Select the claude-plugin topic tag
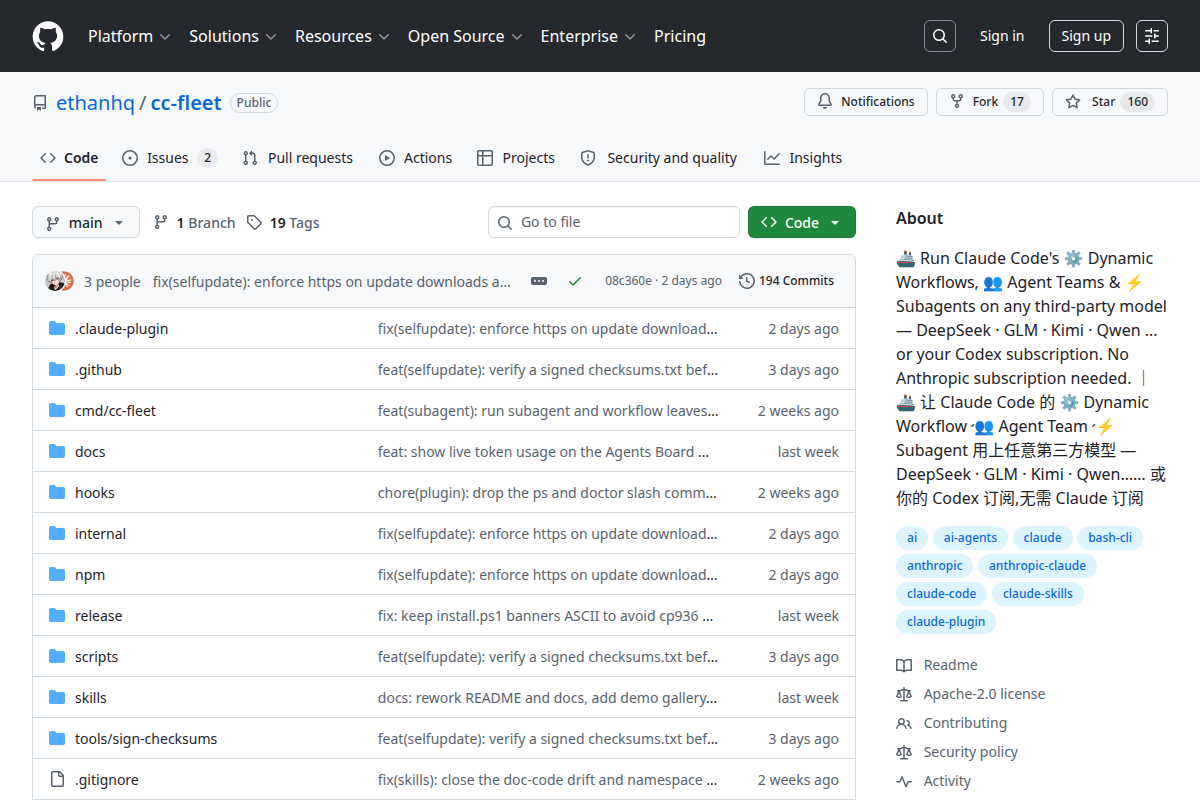 point(946,621)
